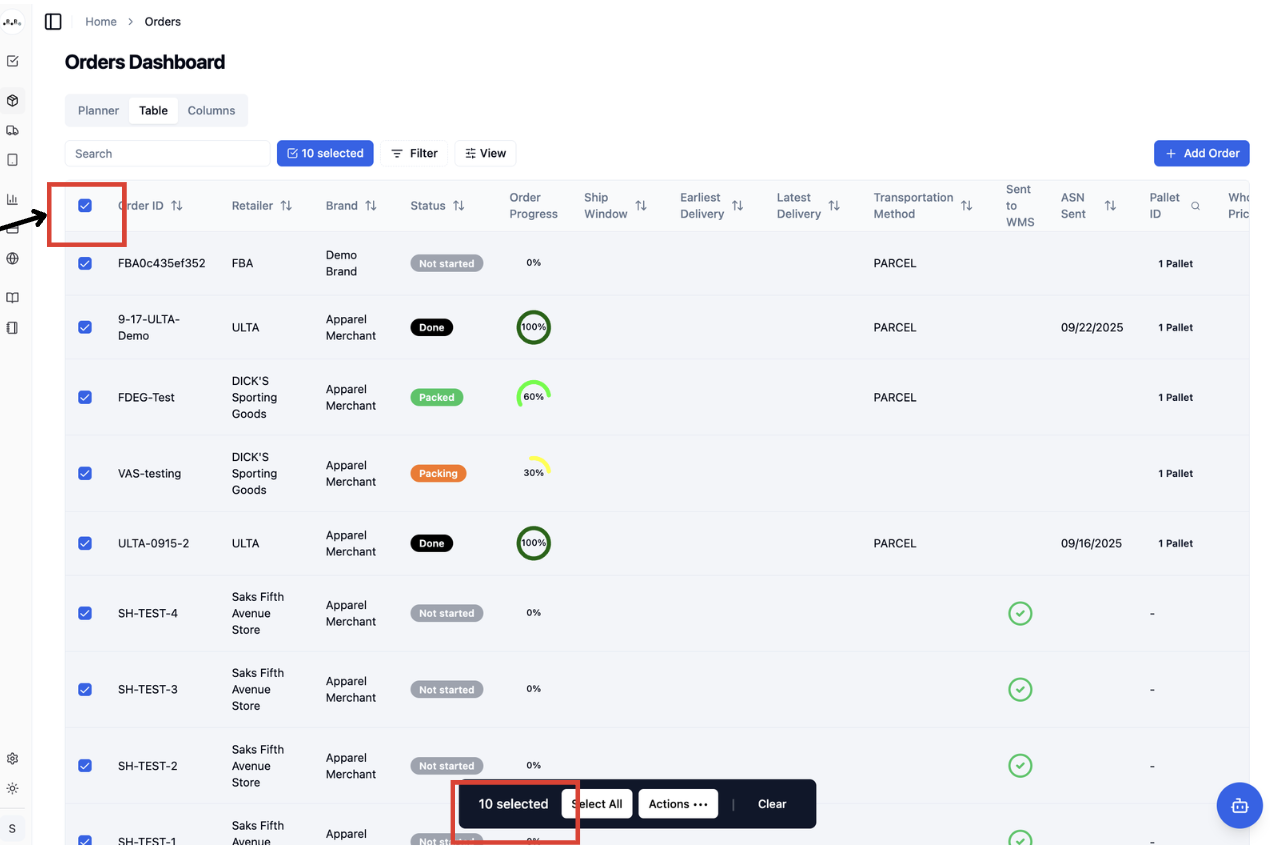Open the bar chart analytics sidebar icon
The image size is (1270, 868).
click(x=12, y=199)
